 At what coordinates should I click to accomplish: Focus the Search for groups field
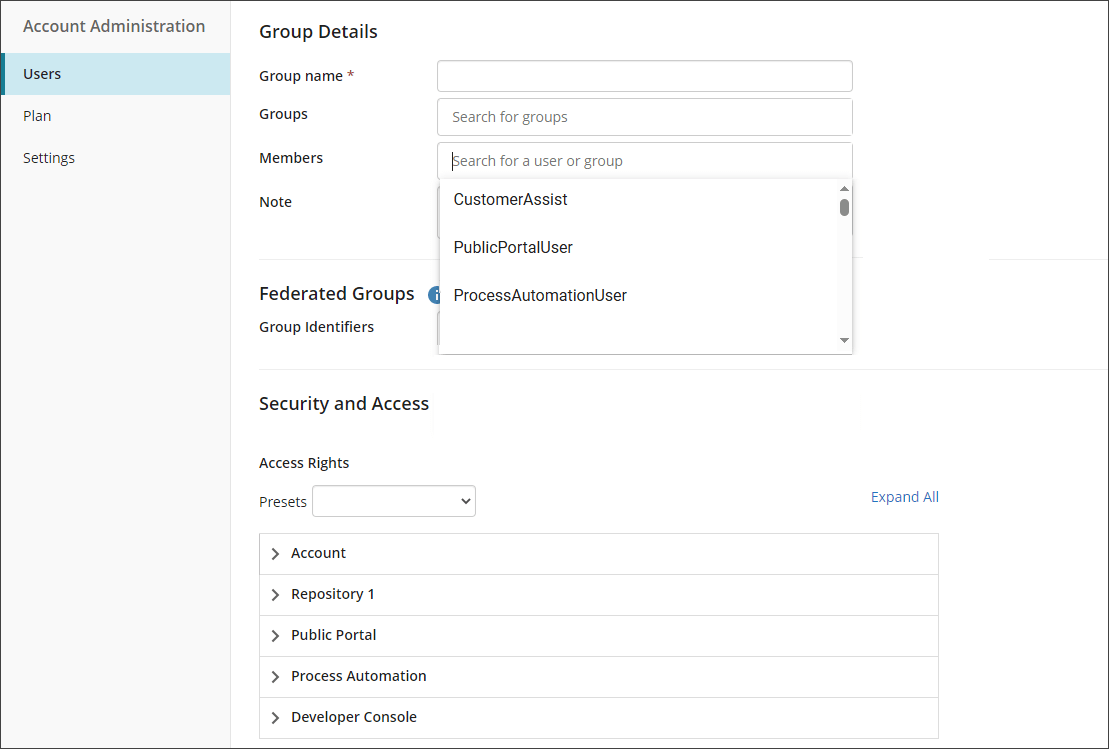(644, 117)
